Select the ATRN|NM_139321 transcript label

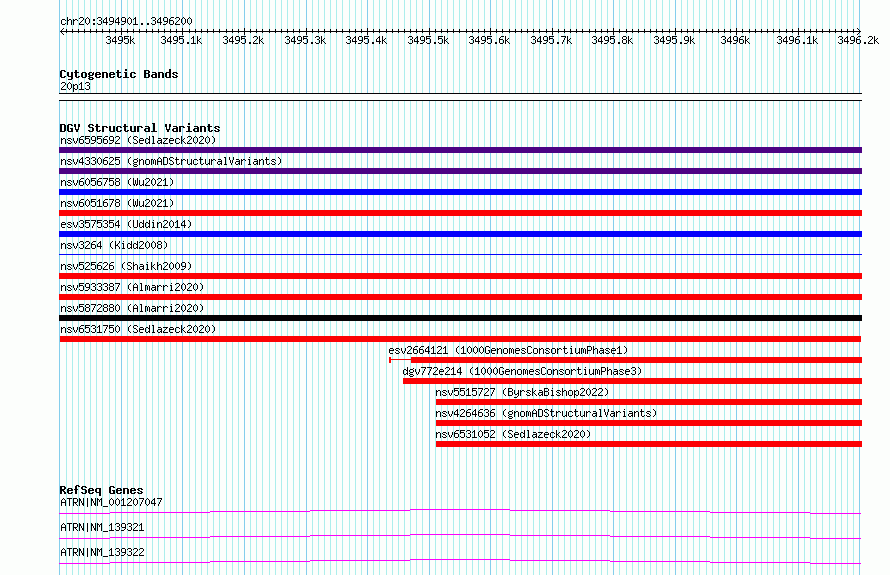click(102, 527)
